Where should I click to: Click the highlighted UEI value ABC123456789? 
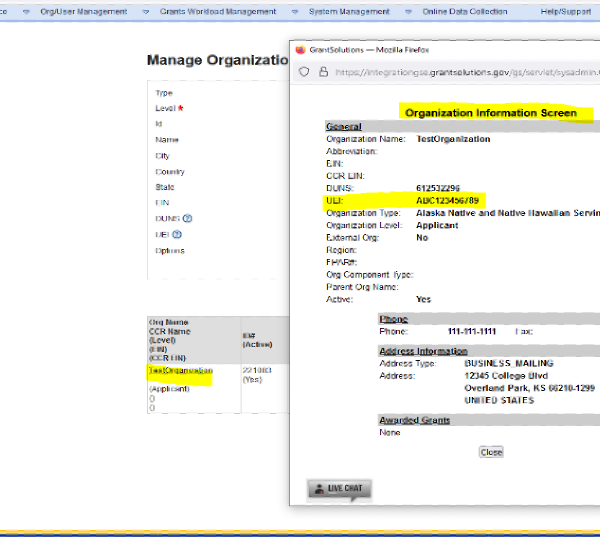coord(454,200)
